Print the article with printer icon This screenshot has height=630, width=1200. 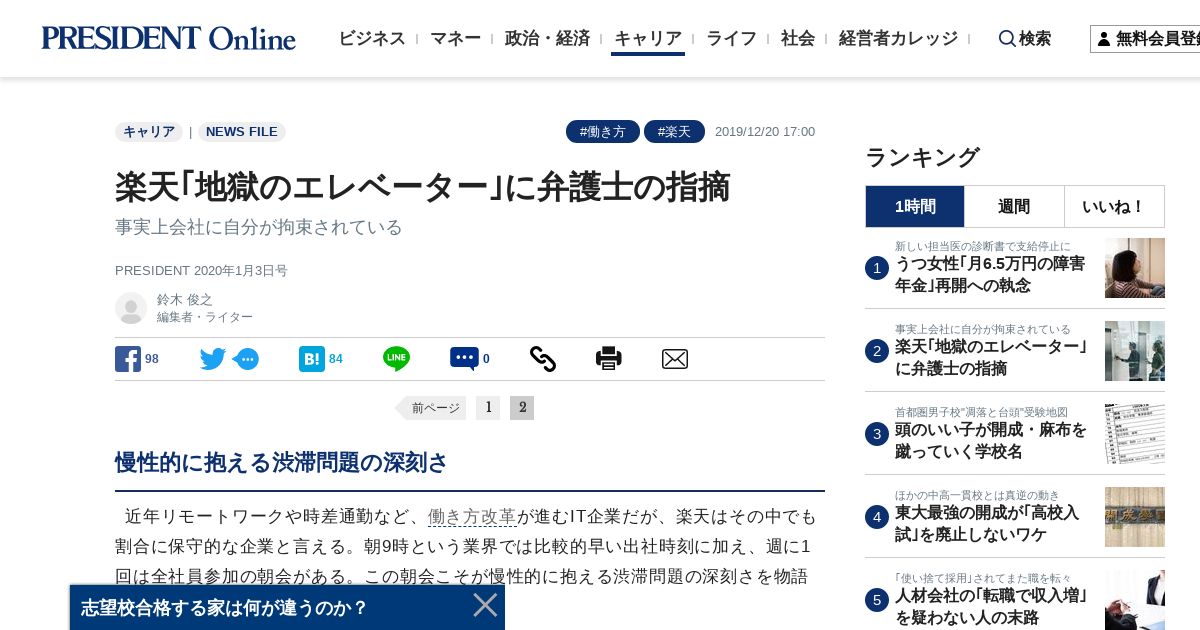point(609,359)
